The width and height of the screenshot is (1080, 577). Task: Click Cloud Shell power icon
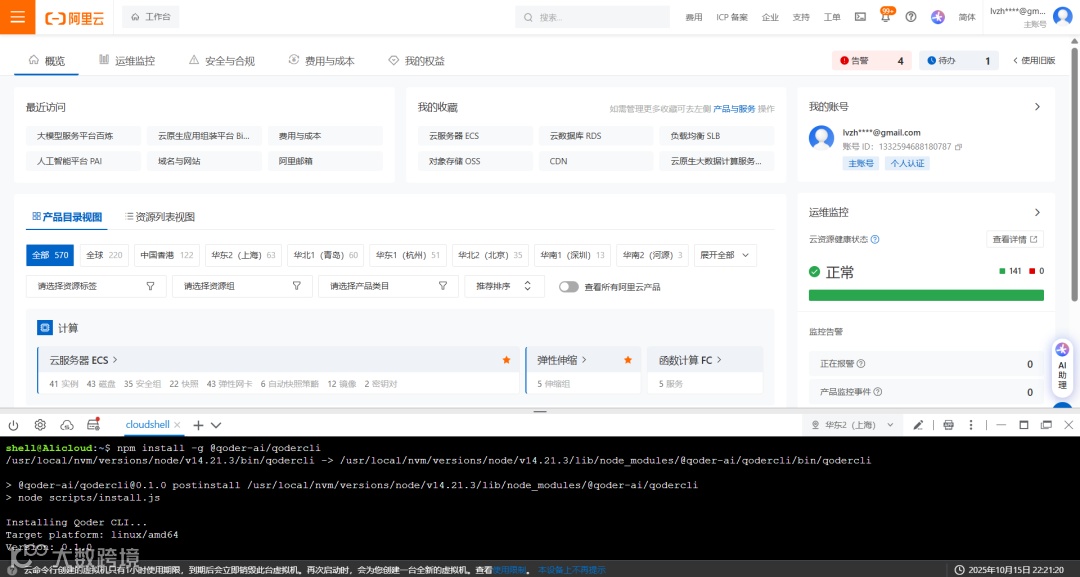(x=13, y=425)
